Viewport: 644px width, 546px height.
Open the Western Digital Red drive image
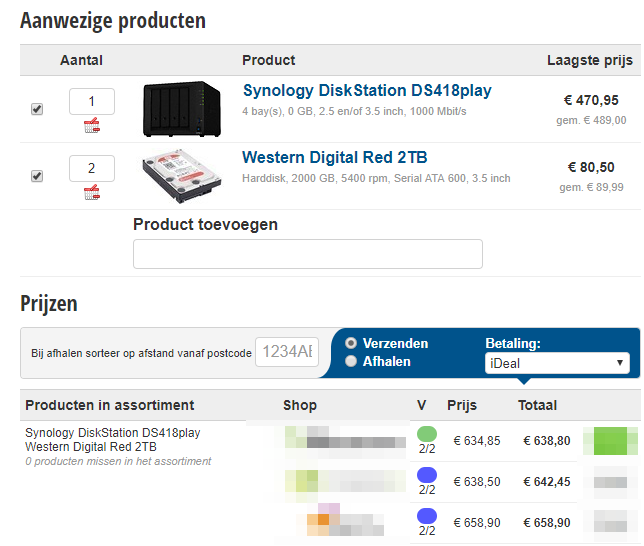[180, 176]
